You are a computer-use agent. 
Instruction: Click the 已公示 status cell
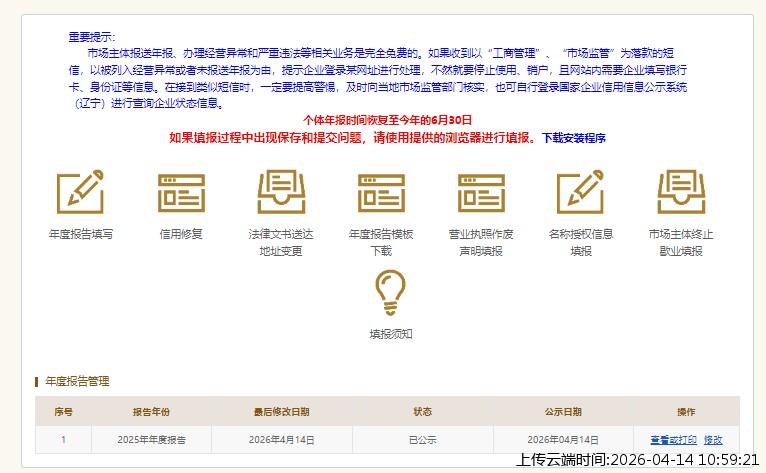pyautogui.click(x=423, y=440)
